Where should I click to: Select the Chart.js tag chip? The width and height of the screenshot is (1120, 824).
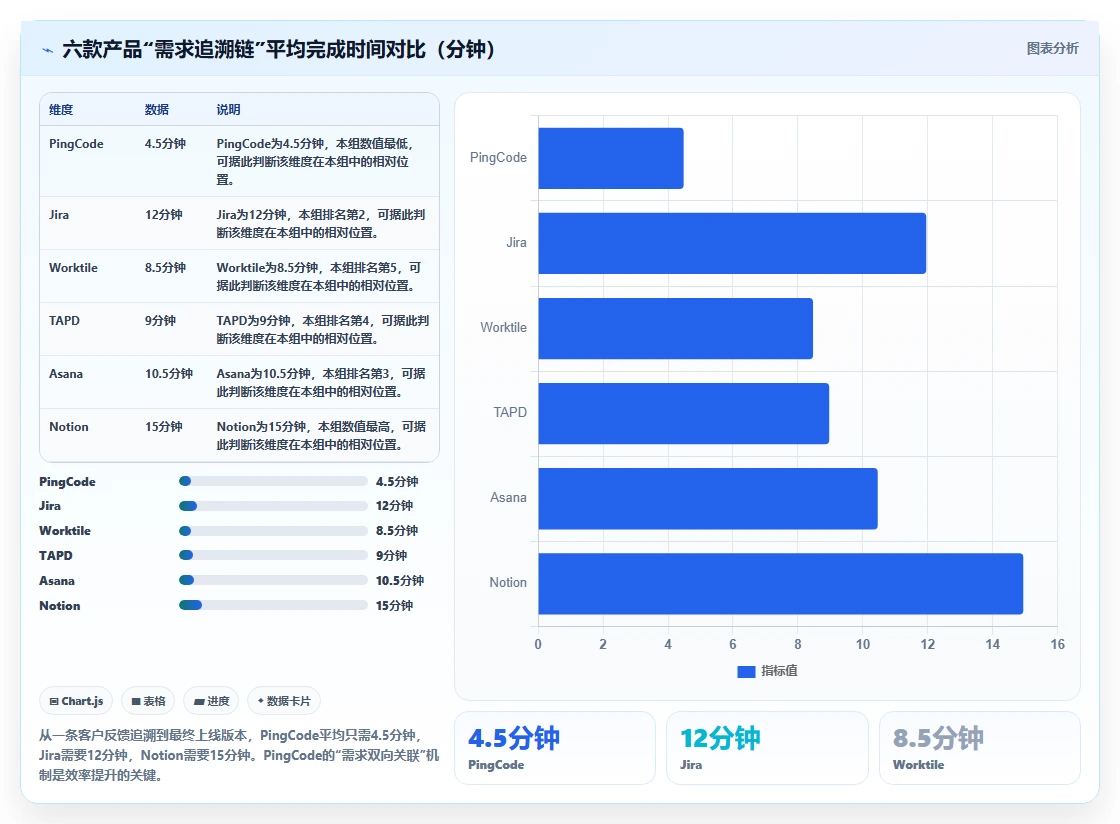tap(76, 701)
